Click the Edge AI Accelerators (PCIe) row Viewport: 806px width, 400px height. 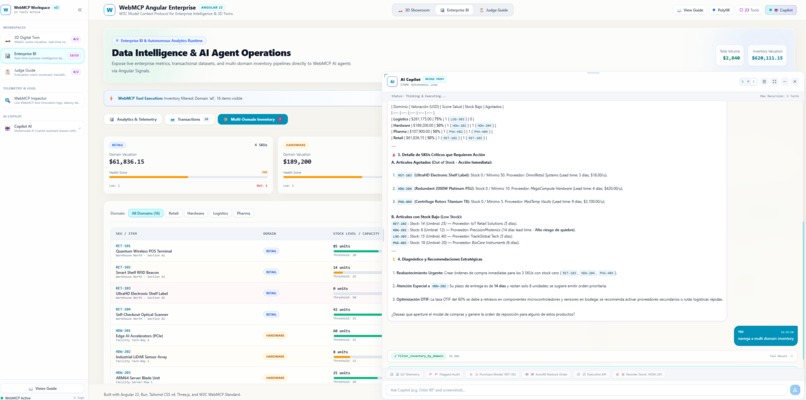247,335
